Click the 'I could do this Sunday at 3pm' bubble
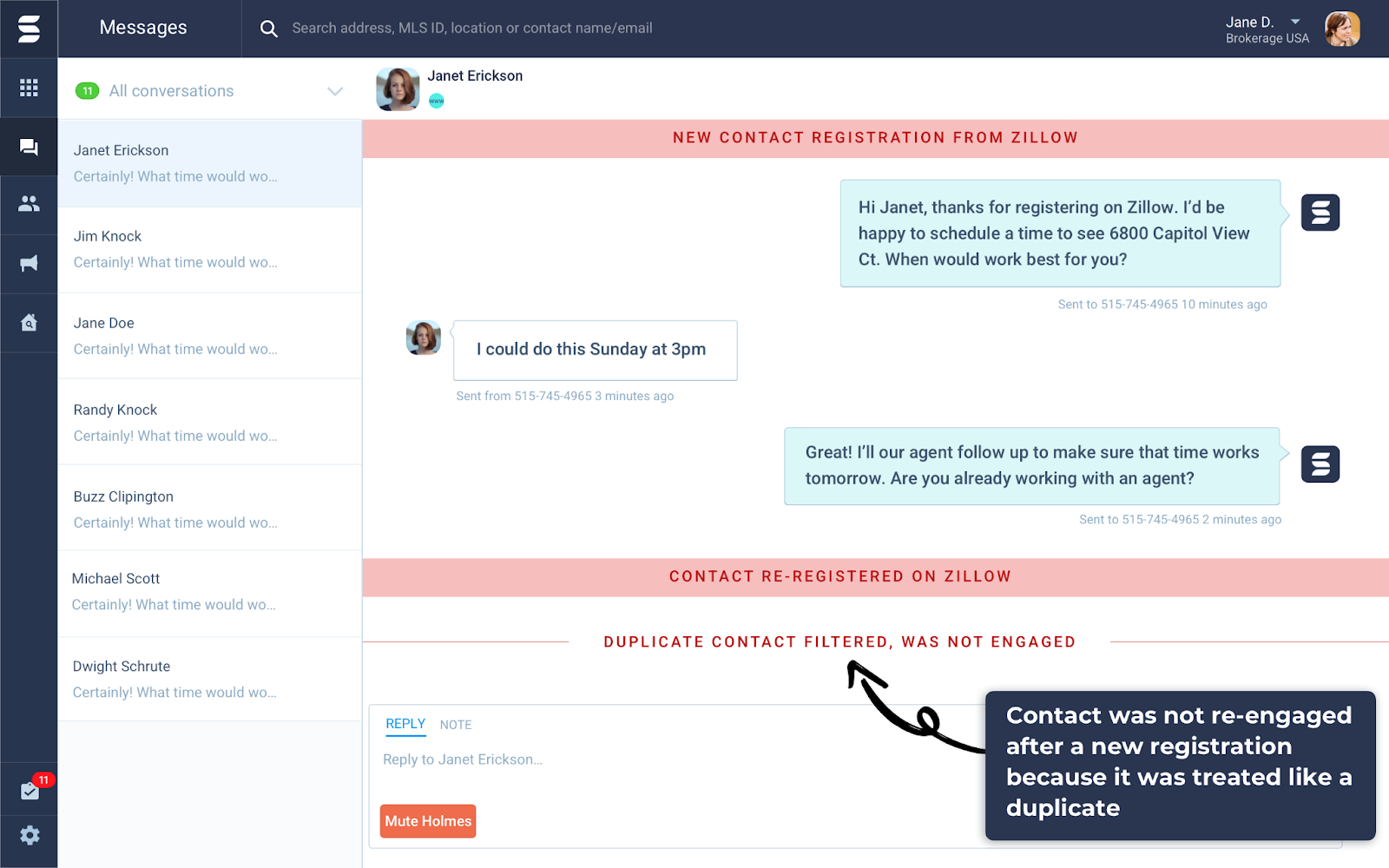Image resolution: width=1389 pixels, height=868 pixels. (596, 350)
